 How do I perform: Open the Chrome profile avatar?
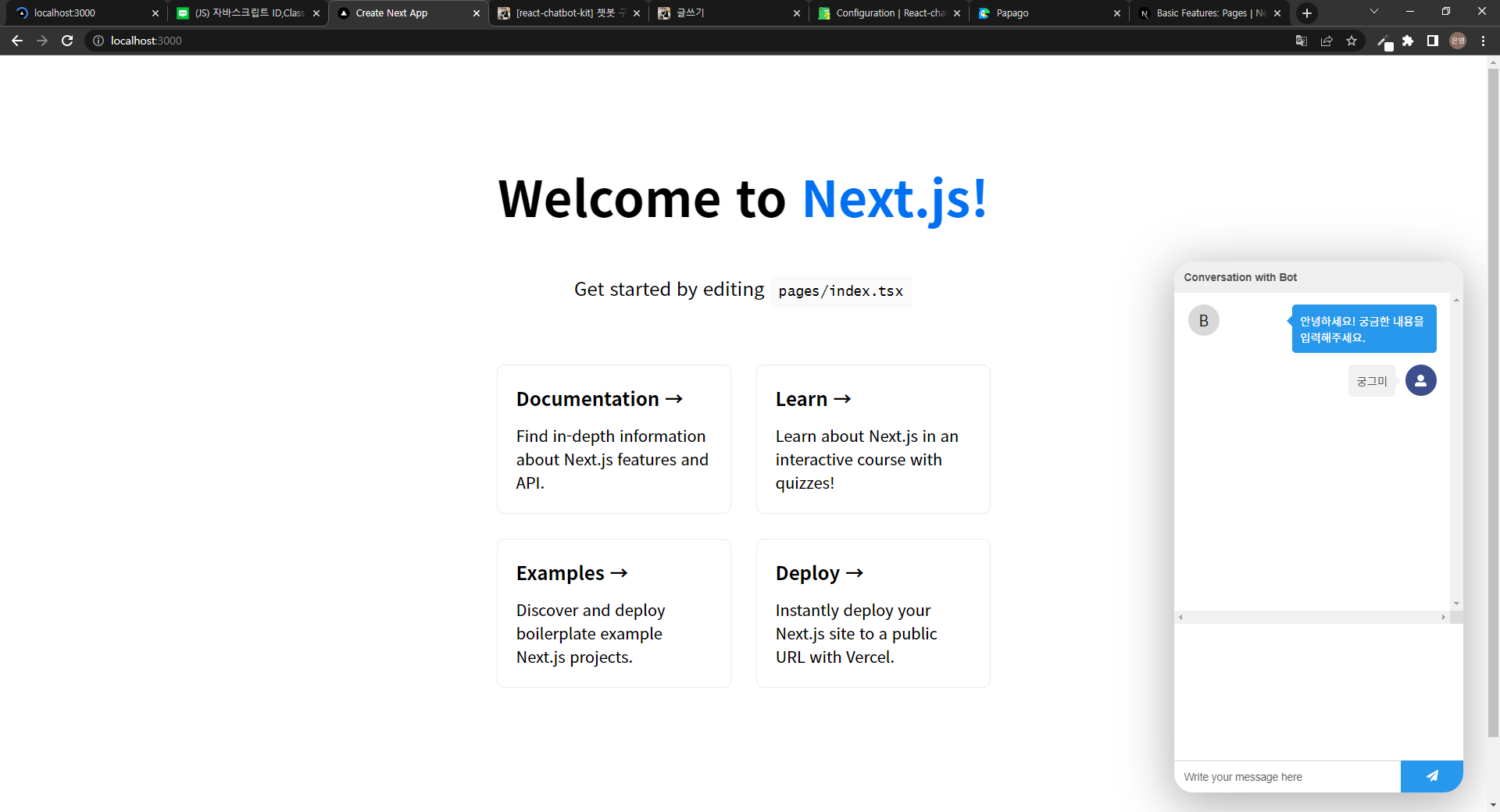[1458, 41]
